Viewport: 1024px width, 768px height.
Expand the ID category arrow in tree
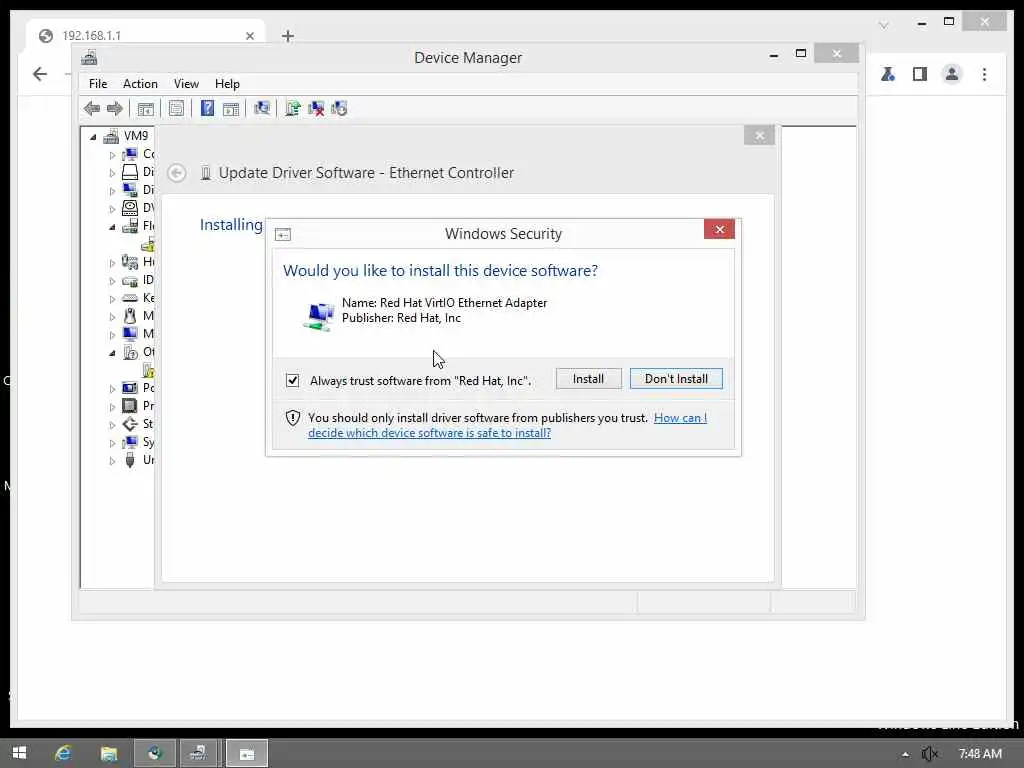point(112,281)
